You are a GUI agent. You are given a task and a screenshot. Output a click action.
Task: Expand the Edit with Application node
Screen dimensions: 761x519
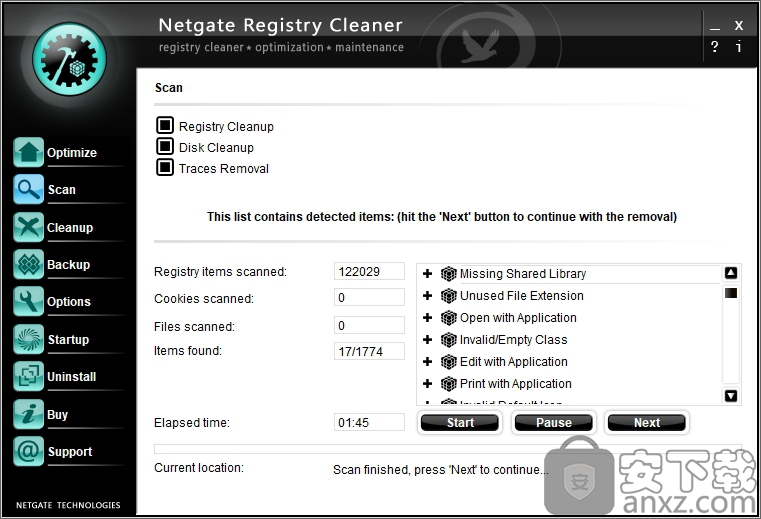(x=428, y=362)
